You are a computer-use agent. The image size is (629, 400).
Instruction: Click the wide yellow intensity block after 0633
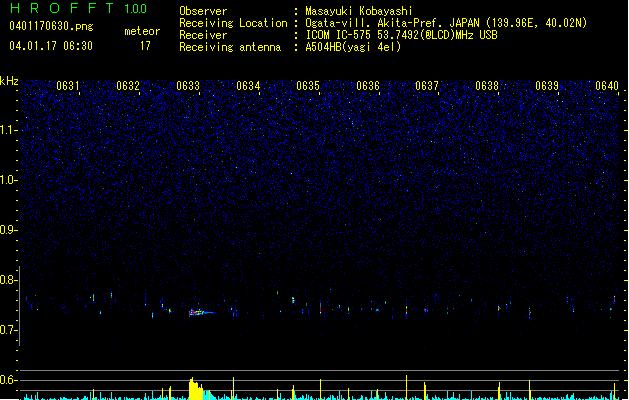coord(196,388)
